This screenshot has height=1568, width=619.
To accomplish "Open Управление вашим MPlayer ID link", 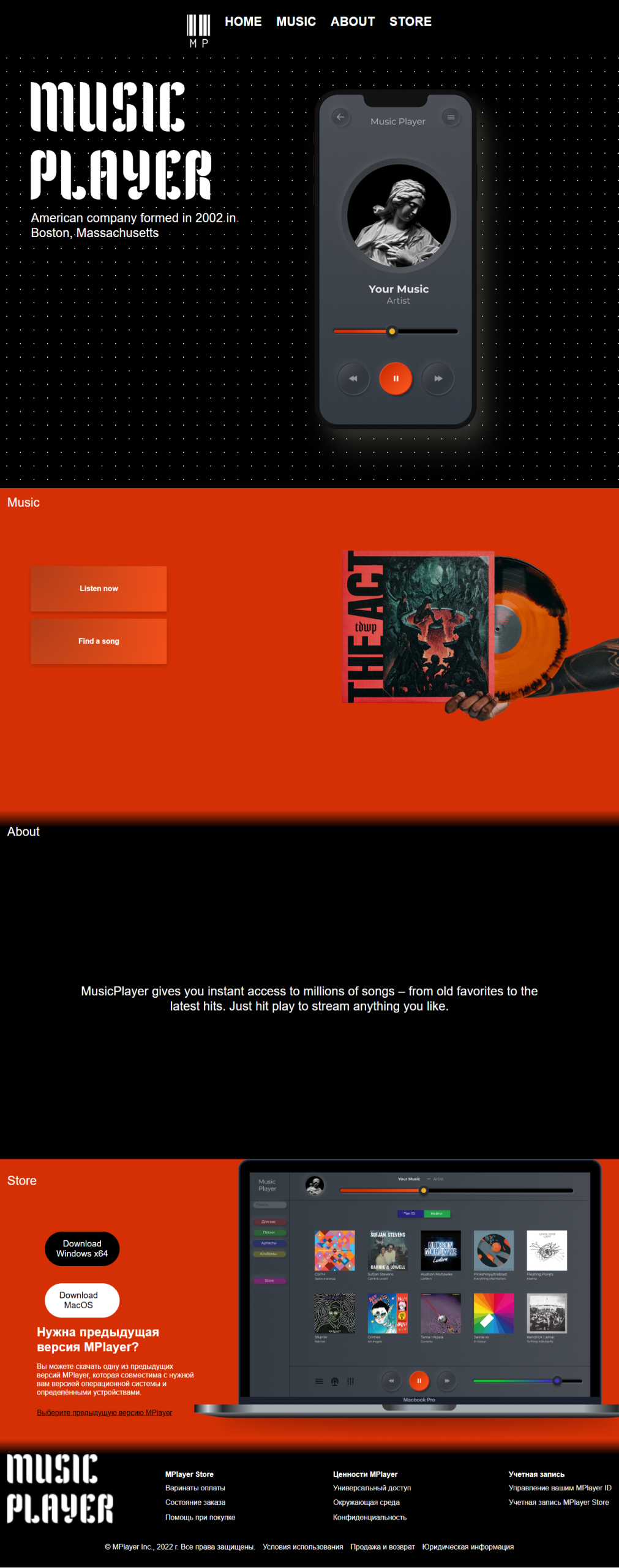I will coord(560,1488).
